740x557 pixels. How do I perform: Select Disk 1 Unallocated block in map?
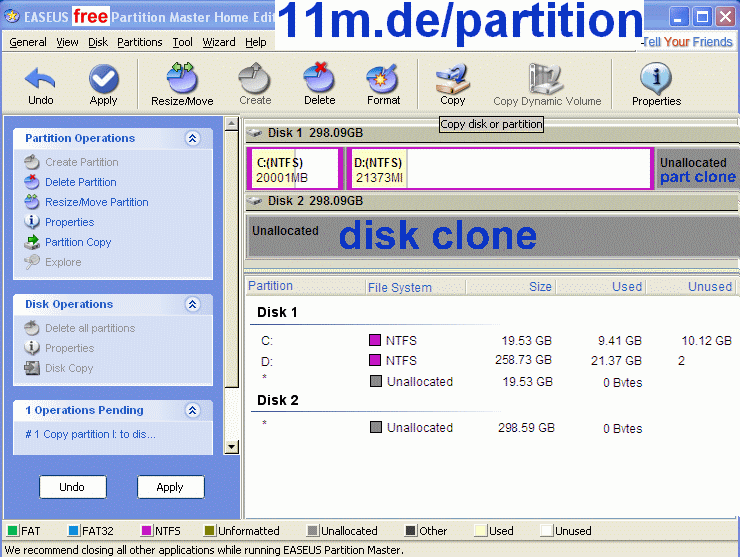tap(698, 169)
